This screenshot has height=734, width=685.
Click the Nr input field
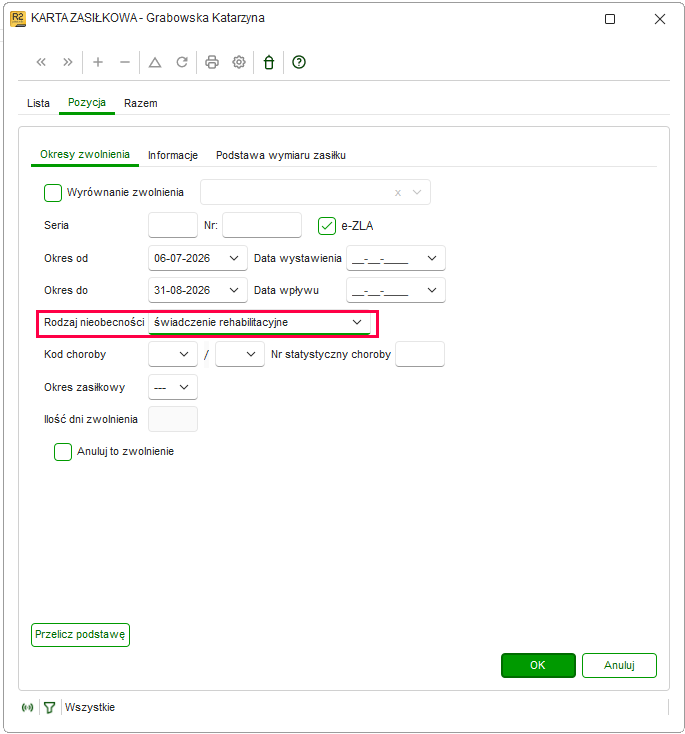point(262,225)
